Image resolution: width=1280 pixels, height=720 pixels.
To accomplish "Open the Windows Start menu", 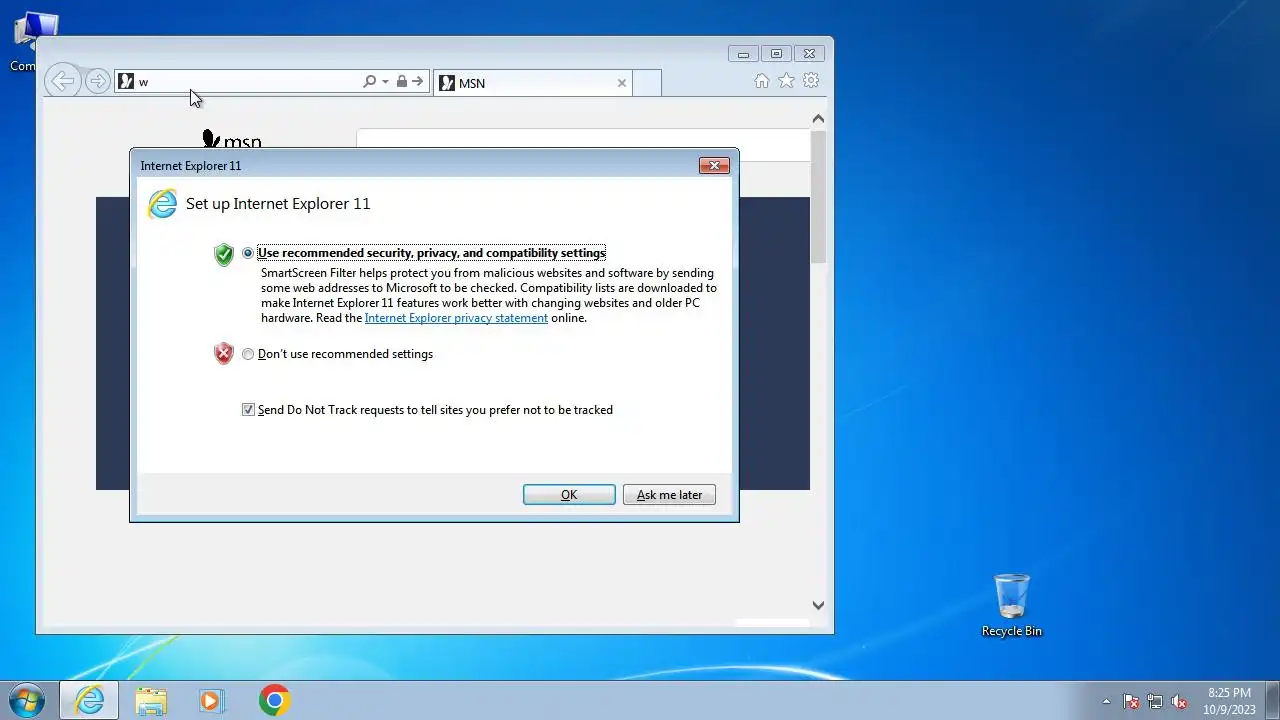I will pos(26,700).
